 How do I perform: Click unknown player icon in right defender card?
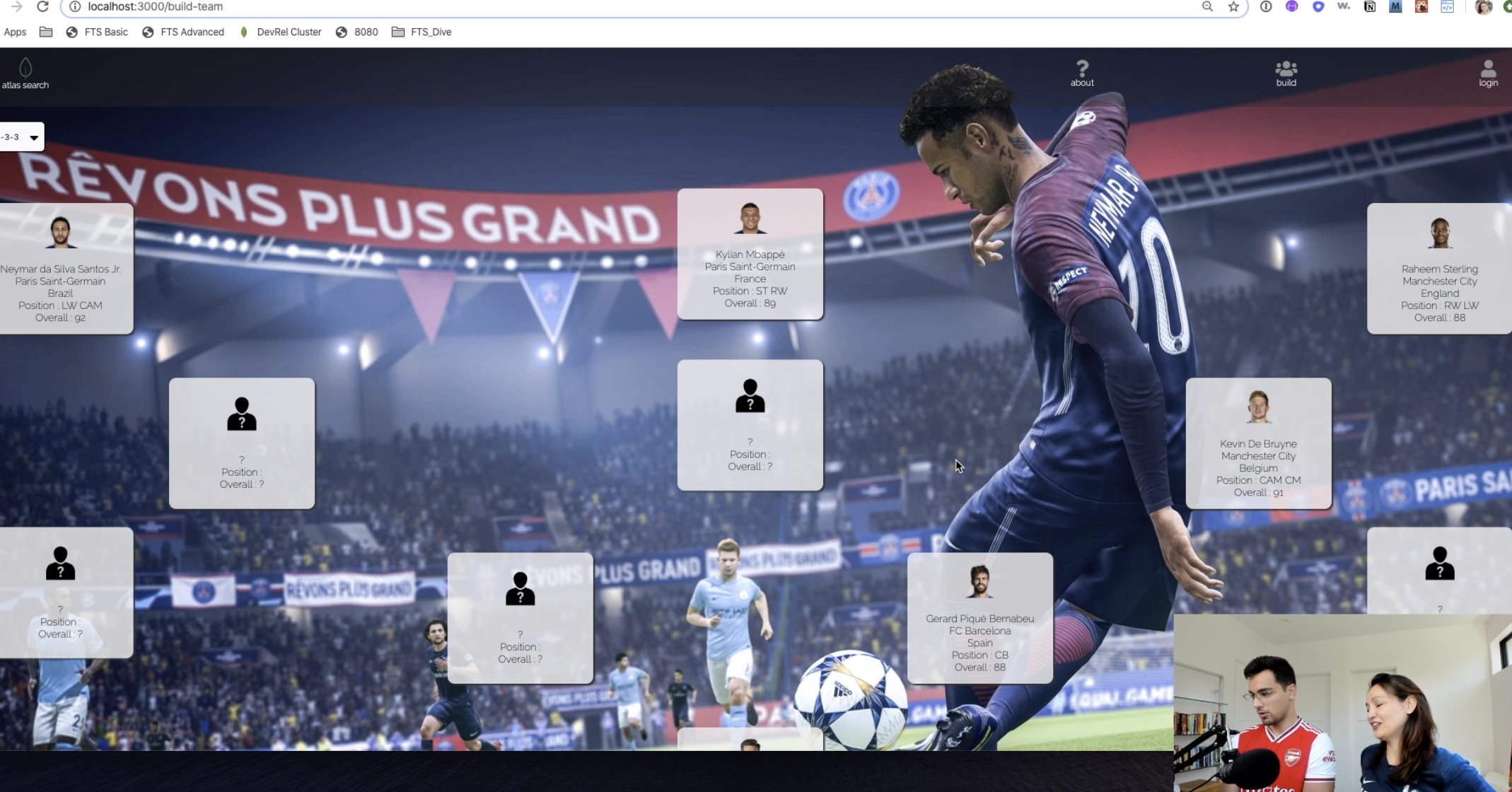(x=1440, y=564)
